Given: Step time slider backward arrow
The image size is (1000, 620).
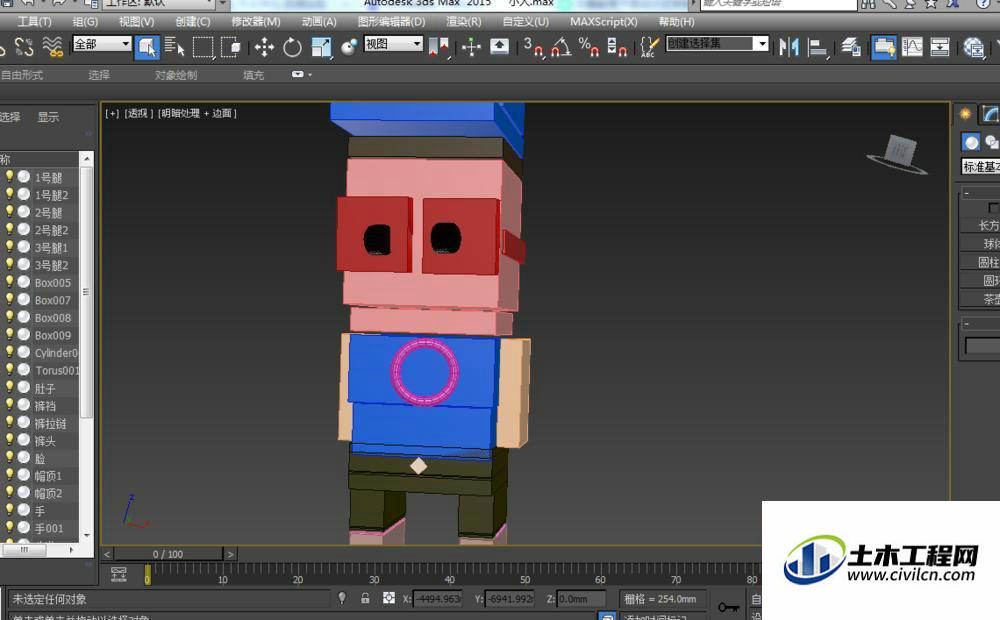Looking at the screenshot, I should pyautogui.click(x=107, y=554).
